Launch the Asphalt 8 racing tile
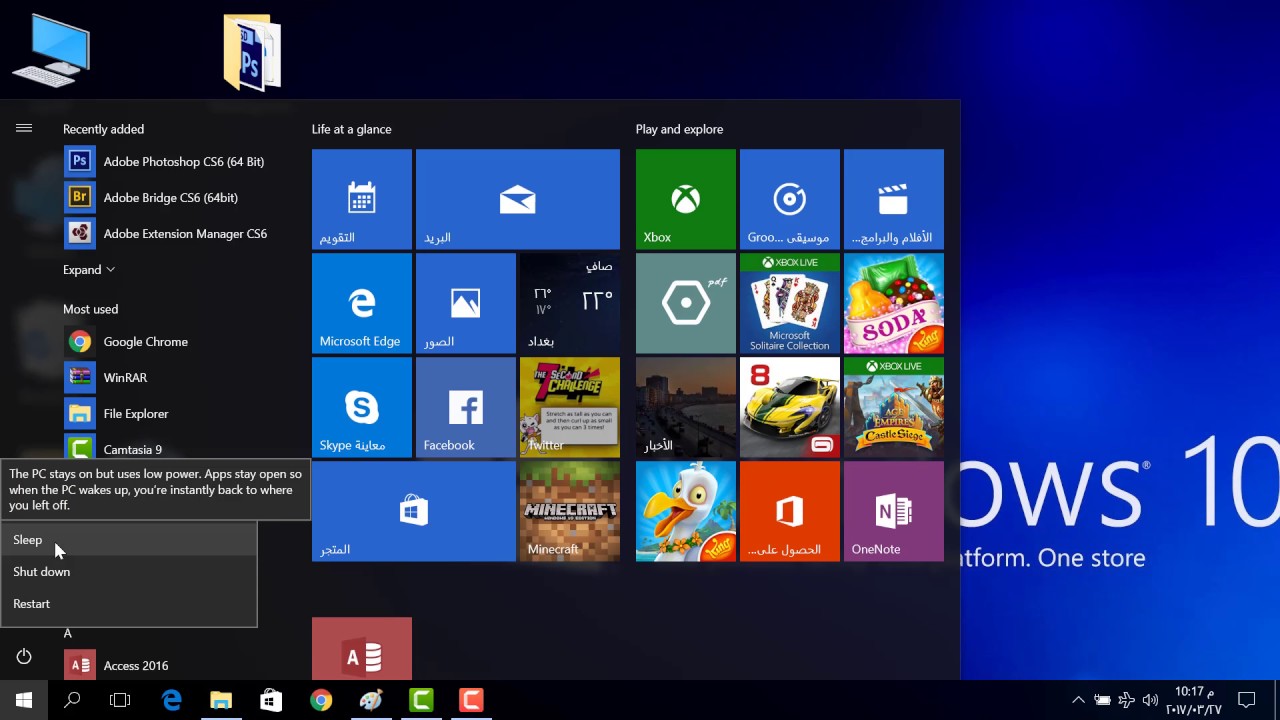1280x720 pixels. (790, 407)
